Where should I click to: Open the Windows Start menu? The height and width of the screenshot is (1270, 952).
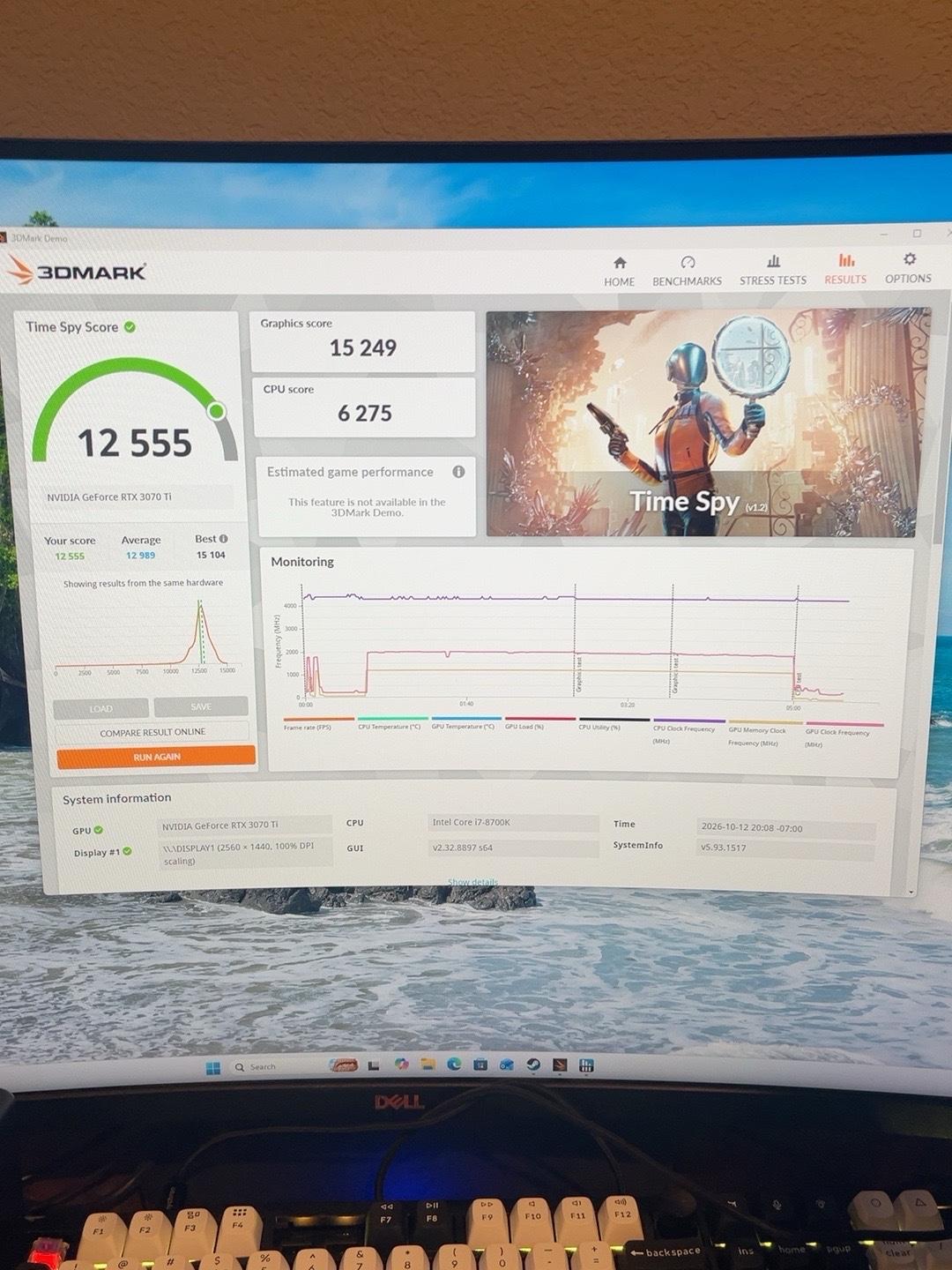pyautogui.click(x=212, y=1067)
